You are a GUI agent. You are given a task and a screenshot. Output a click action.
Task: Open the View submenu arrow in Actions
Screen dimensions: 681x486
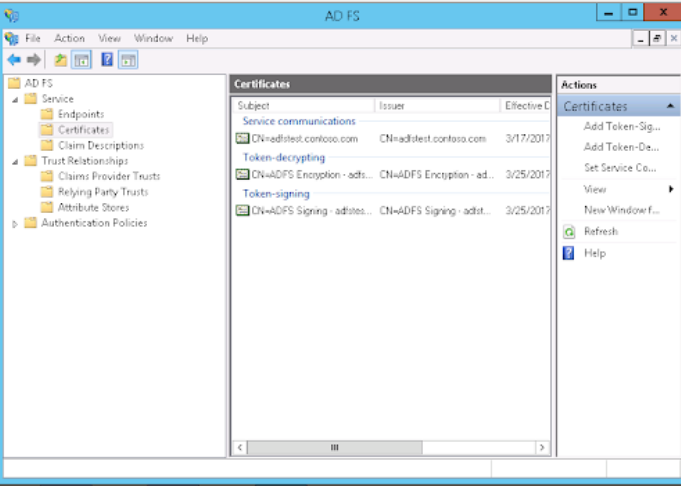click(671, 189)
